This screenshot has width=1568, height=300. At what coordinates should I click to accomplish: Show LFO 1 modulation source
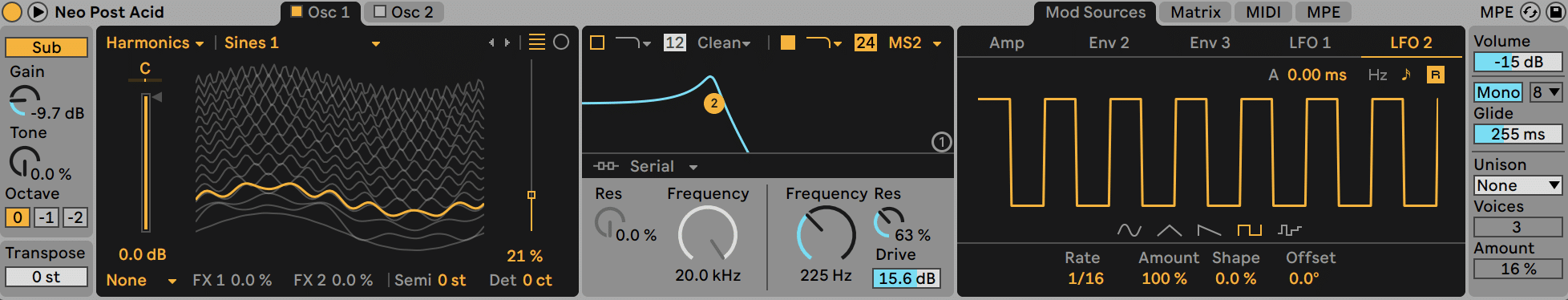pyautogui.click(x=1310, y=43)
